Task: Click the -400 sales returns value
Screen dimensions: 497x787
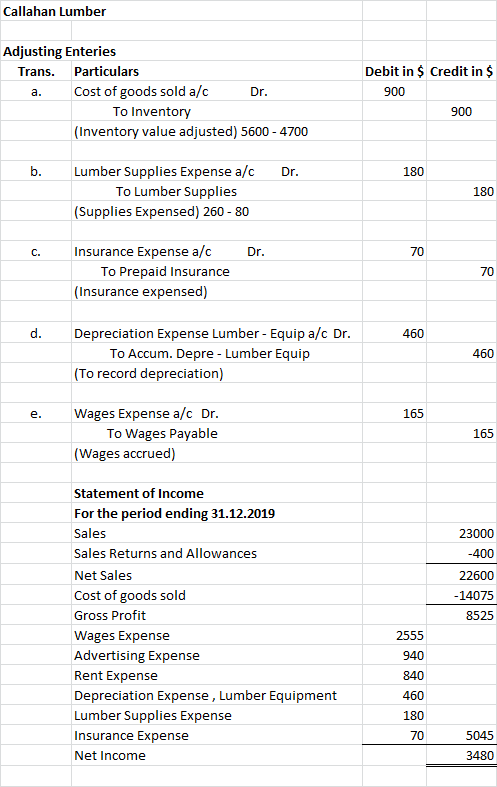Action: click(x=481, y=554)
